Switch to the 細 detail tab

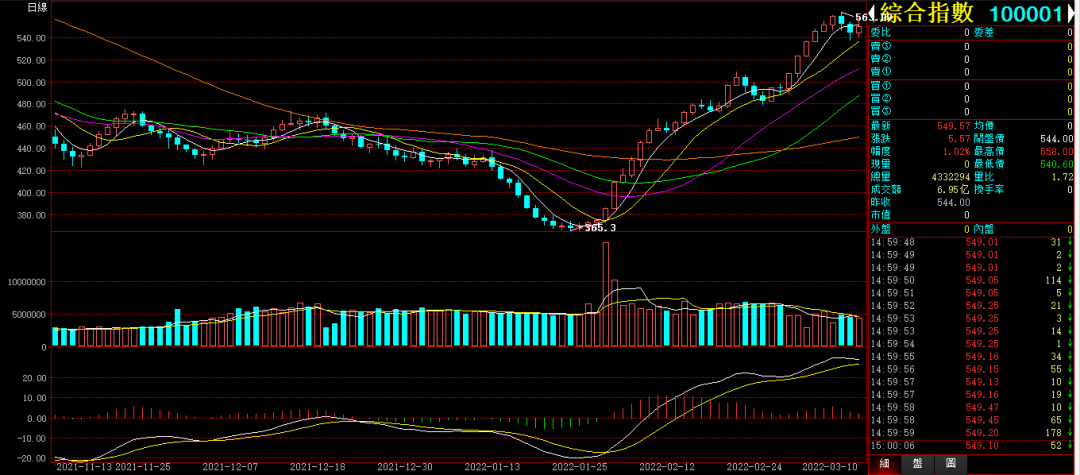(884, 465)
